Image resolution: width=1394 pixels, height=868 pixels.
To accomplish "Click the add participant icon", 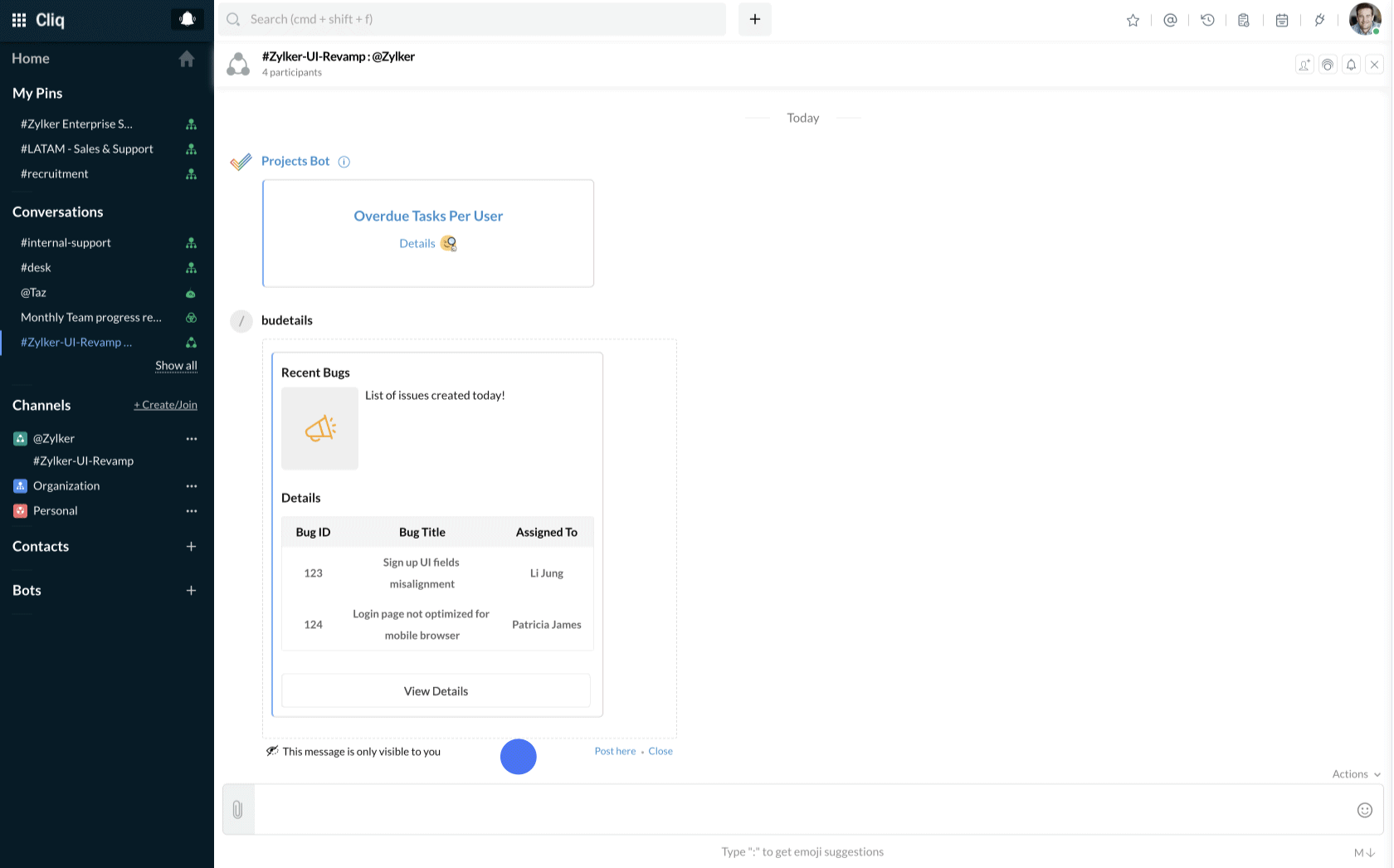I will coord(1304,65).
